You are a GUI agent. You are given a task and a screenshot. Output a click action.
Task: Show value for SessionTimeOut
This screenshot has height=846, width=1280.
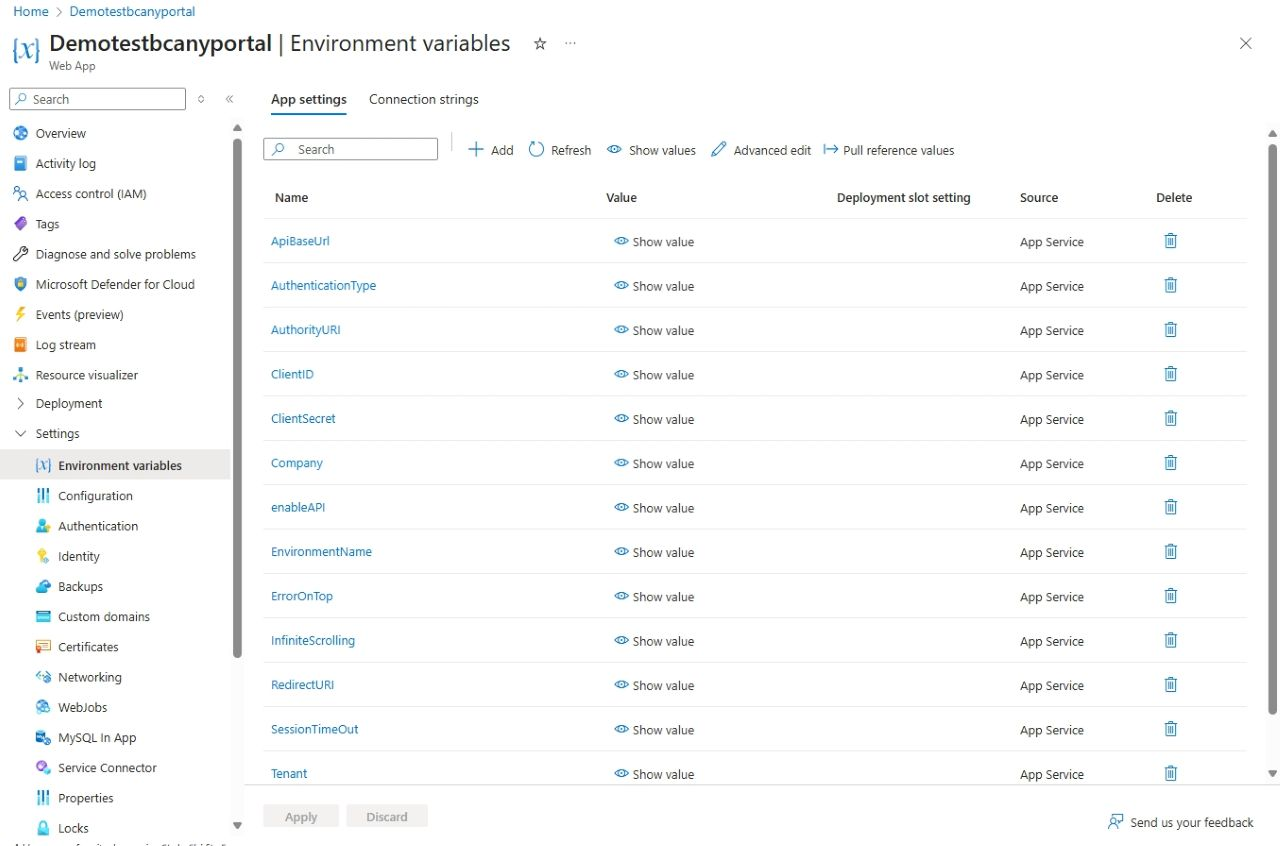coord(654,730)
